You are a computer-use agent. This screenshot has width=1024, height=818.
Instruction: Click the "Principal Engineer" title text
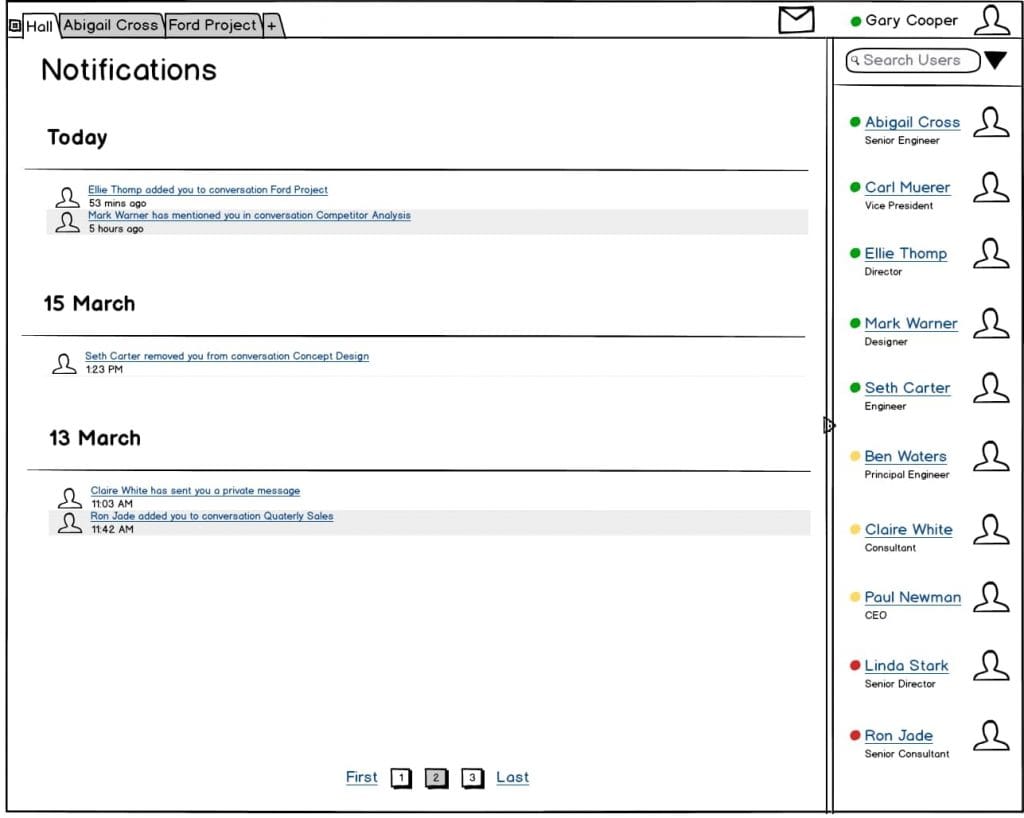click(x=907, y=475)
